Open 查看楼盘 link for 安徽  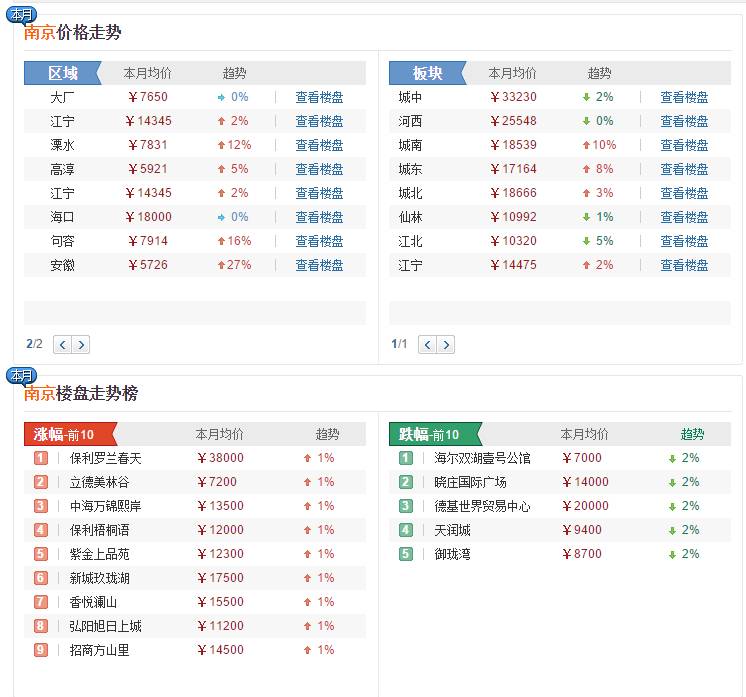pyautogui.click(x=319, y=265)
